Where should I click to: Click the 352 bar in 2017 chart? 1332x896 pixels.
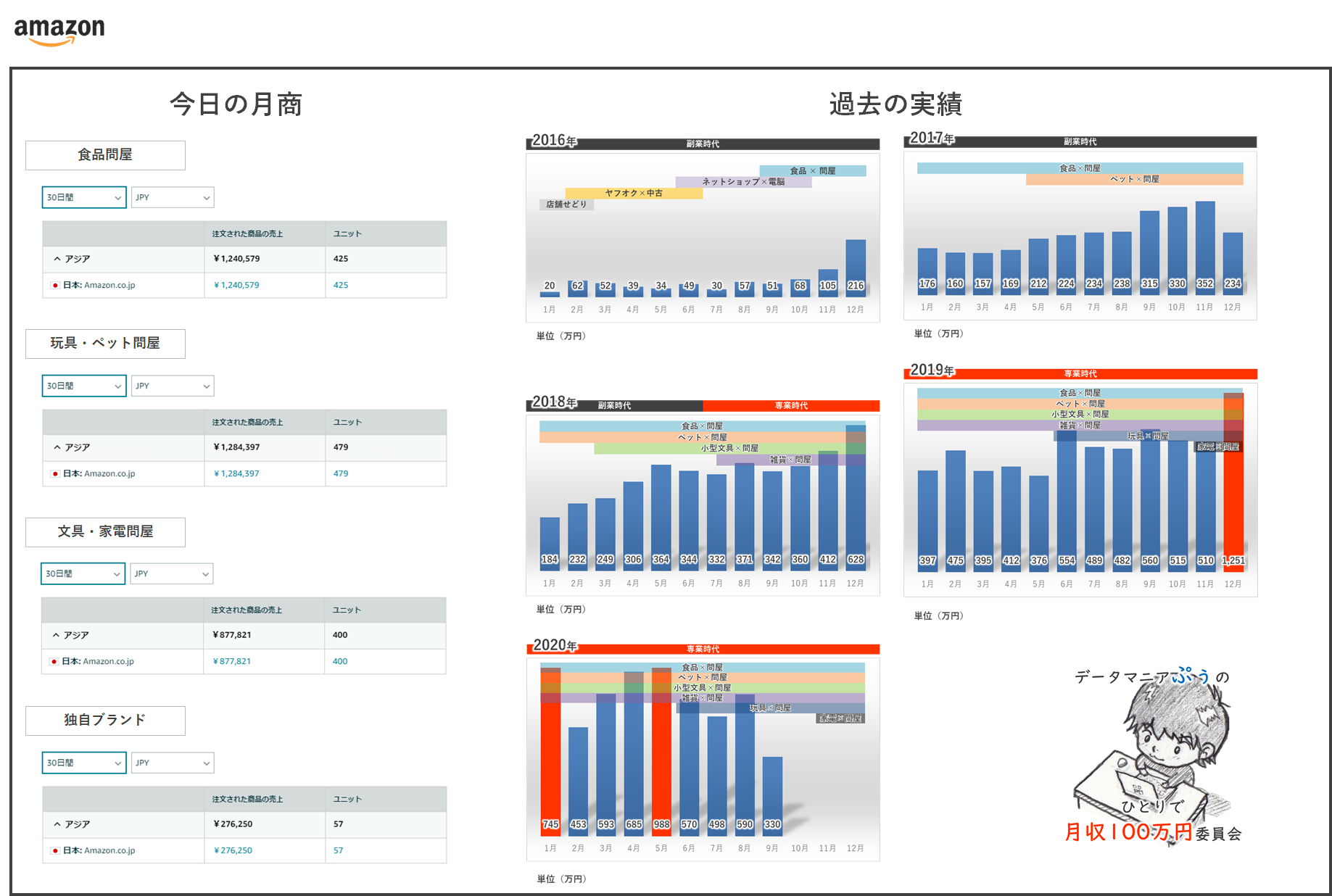(x=1205, y=248)
